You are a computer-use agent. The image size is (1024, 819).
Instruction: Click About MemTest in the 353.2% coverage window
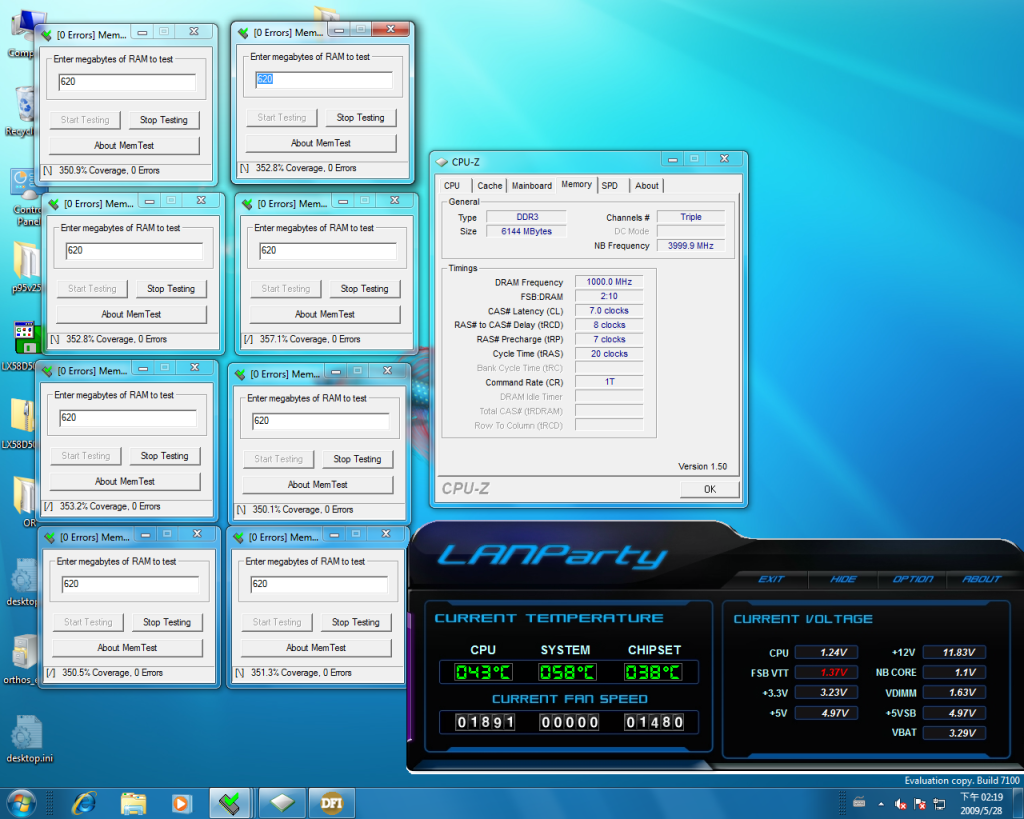[125, 481]
